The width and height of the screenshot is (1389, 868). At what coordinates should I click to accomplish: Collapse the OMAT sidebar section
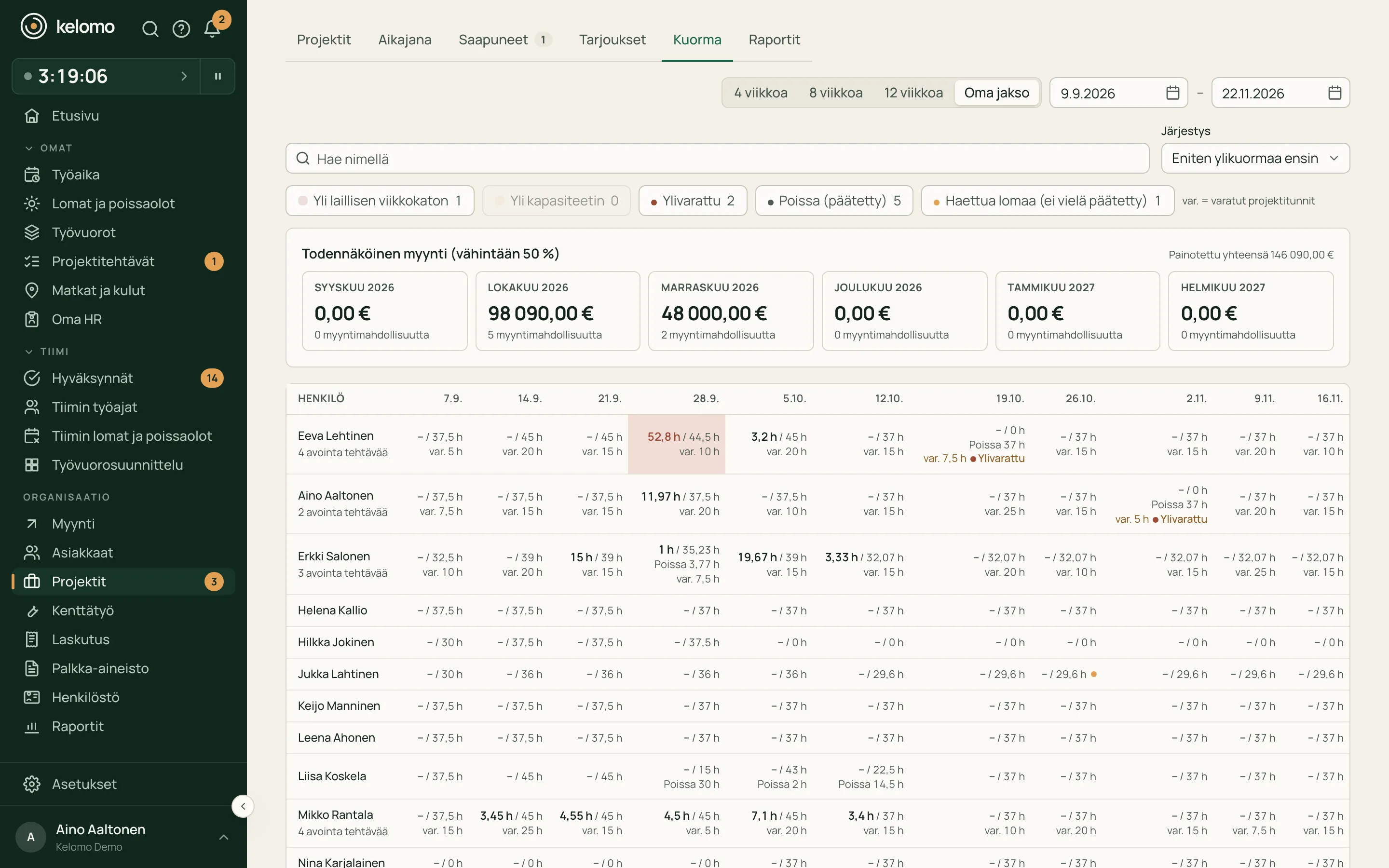48,148
